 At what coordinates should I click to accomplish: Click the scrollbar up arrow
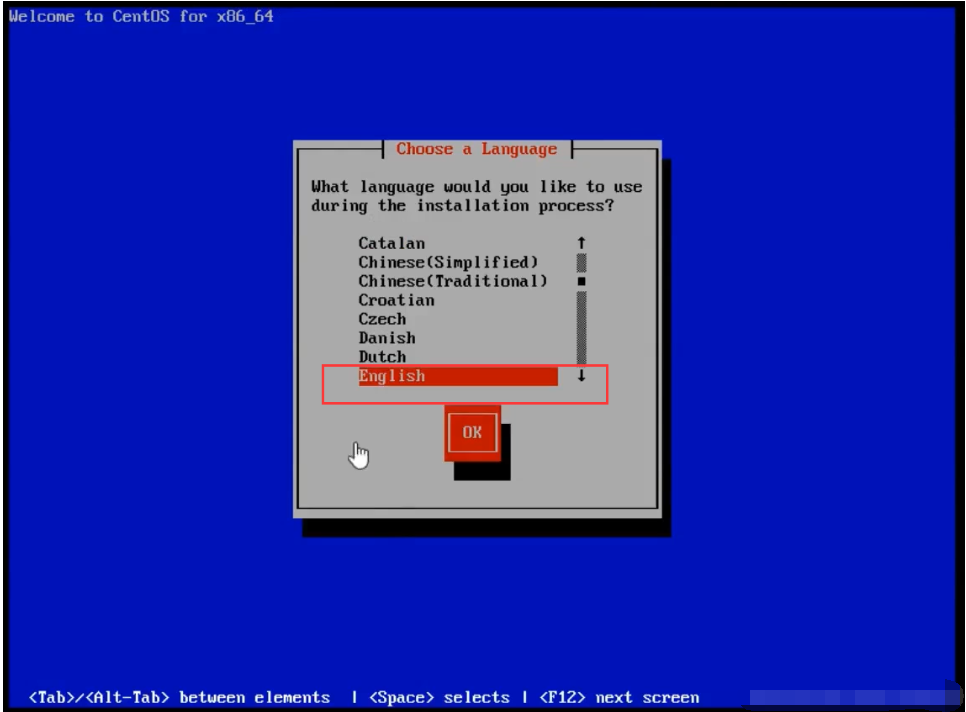[581, 243]
